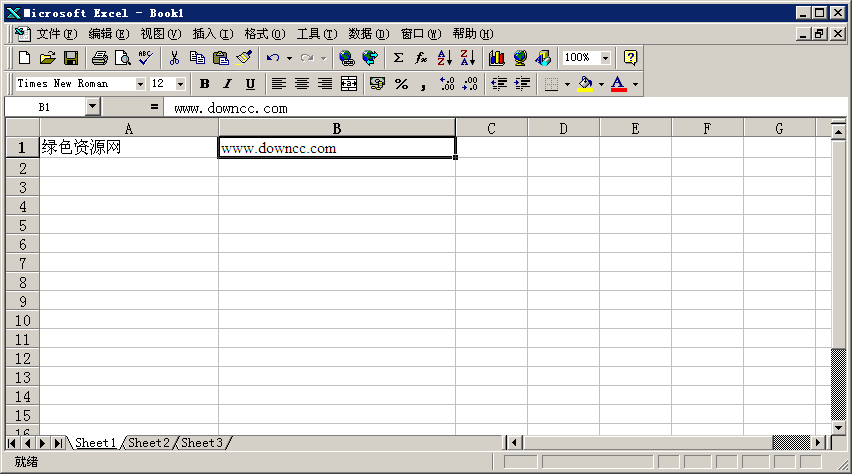The image size is (852, 474).
Task: Expand the redo history arrow
Action: coord(323,58)
